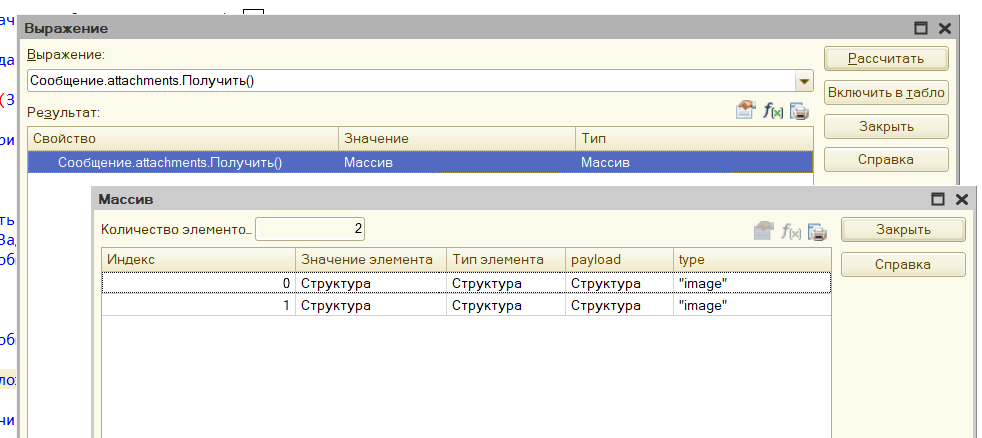Click the Включить в табло button
The height and width of the screenshot is (438, 982).
point(886,93)
